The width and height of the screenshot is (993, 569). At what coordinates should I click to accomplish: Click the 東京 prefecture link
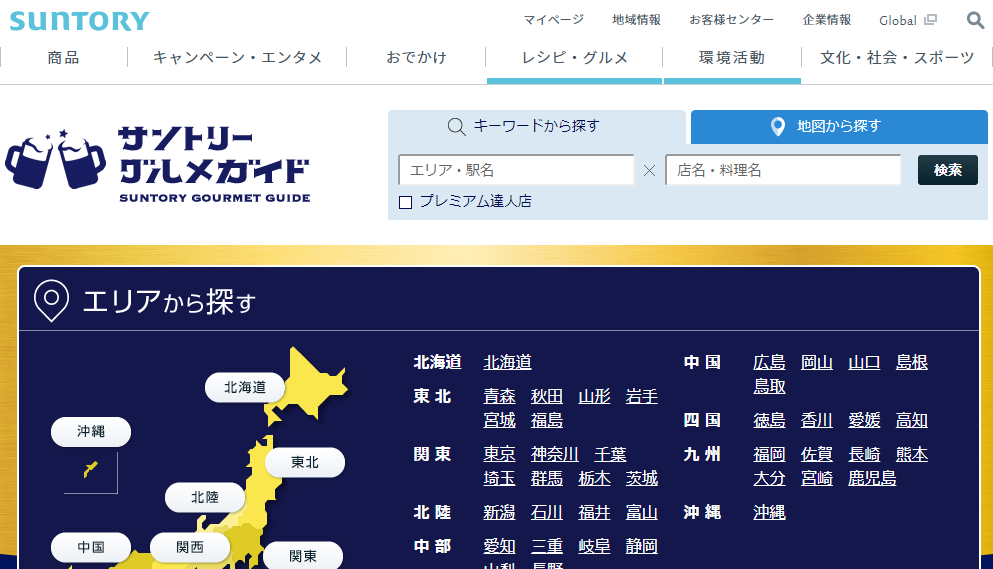tap(499, 454)
